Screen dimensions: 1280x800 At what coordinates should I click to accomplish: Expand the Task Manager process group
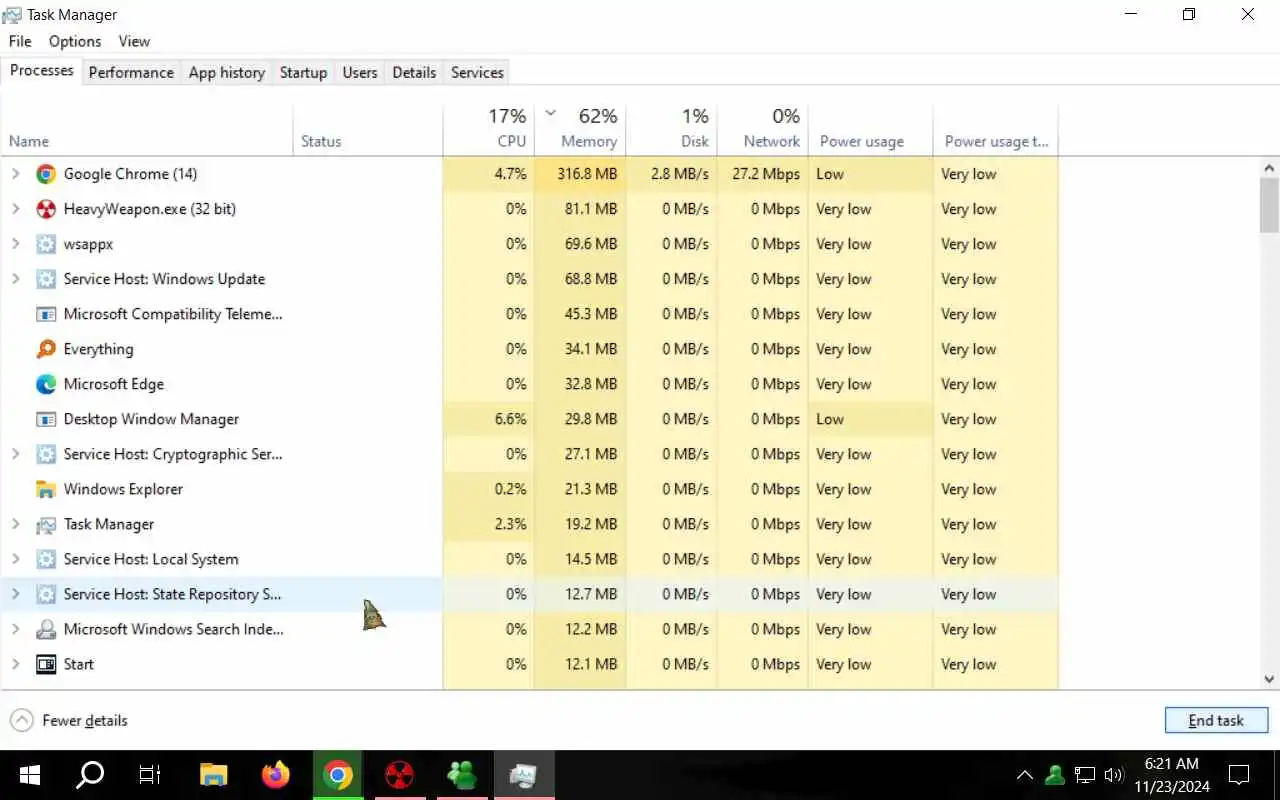(x=16, y=524)
